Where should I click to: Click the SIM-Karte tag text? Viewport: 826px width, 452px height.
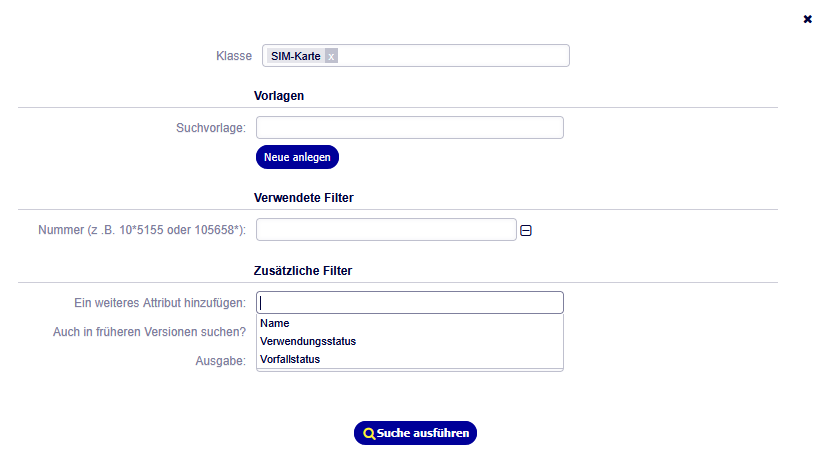(x=296, y=56)
